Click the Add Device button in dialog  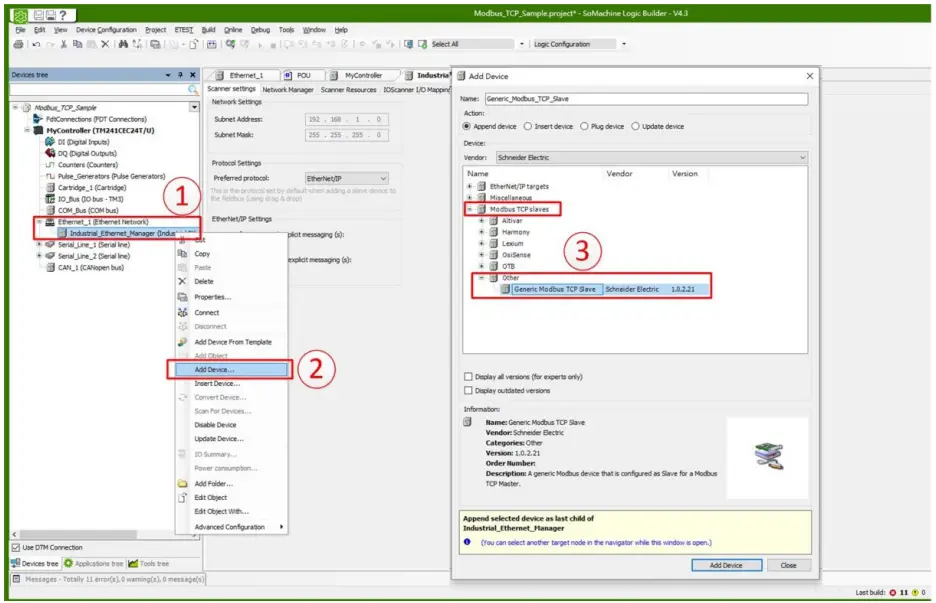pyautogui.click(x=726, y=565)
